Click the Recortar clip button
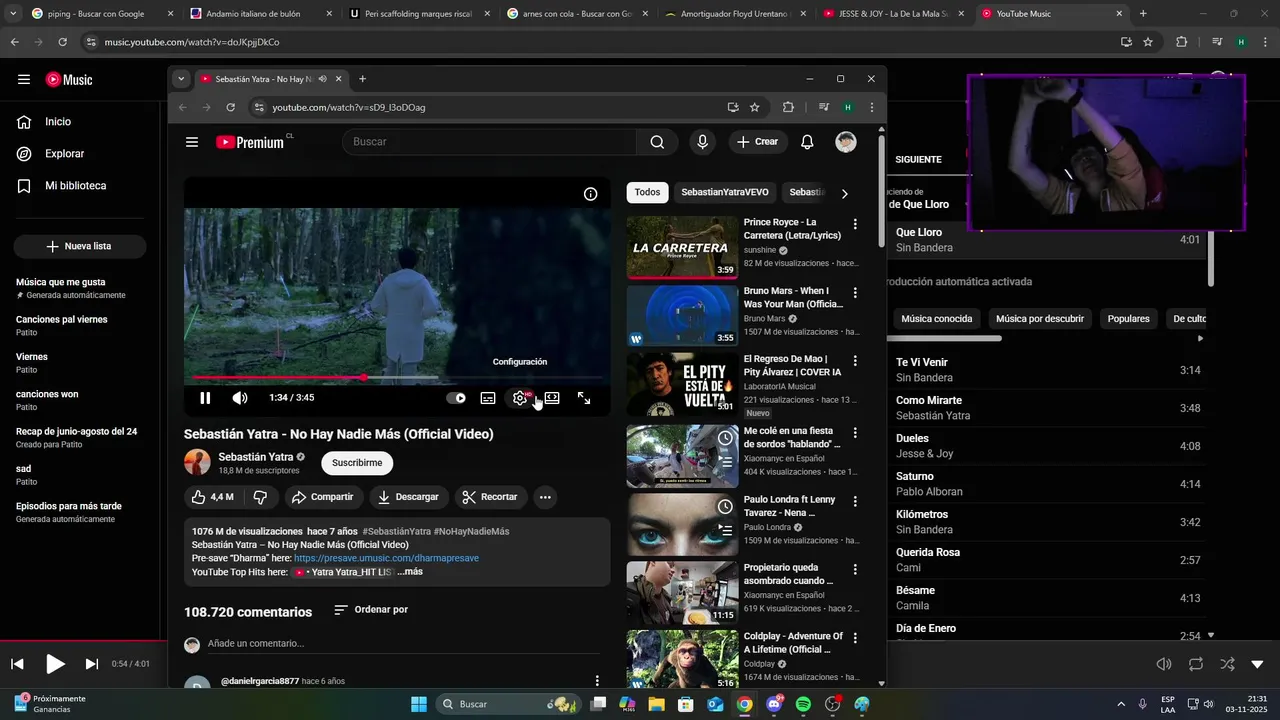Image resolution: width=1280 pixels, height=720 pixels. click(490, 497)
